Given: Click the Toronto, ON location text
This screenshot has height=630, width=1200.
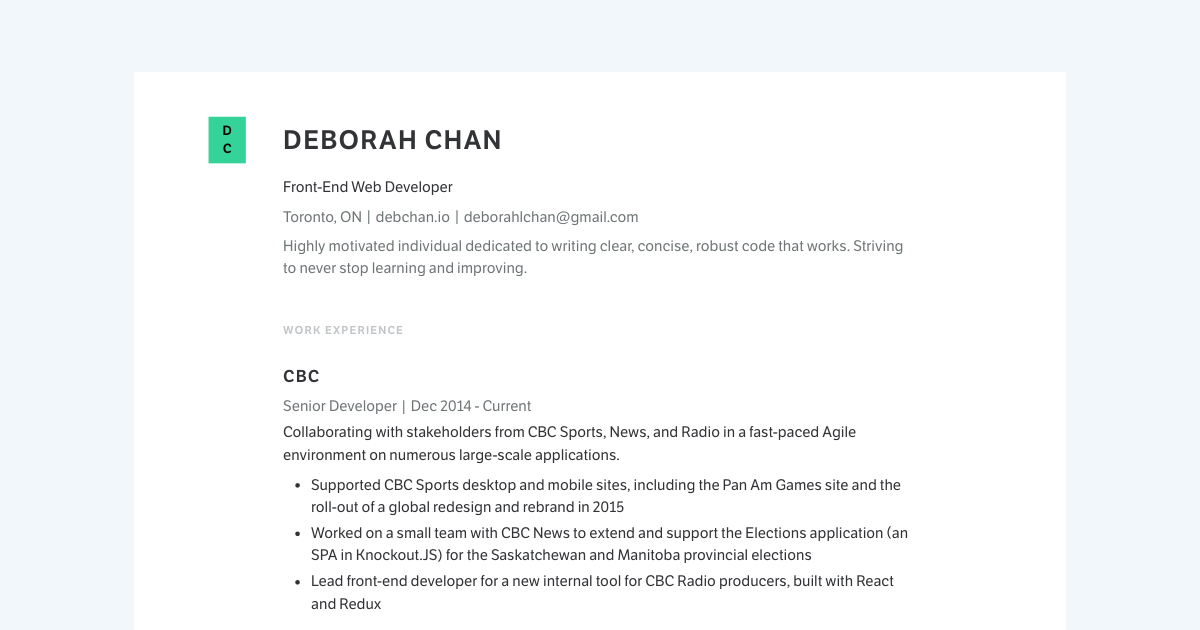Looking at the screenshot, I should 322,217.
